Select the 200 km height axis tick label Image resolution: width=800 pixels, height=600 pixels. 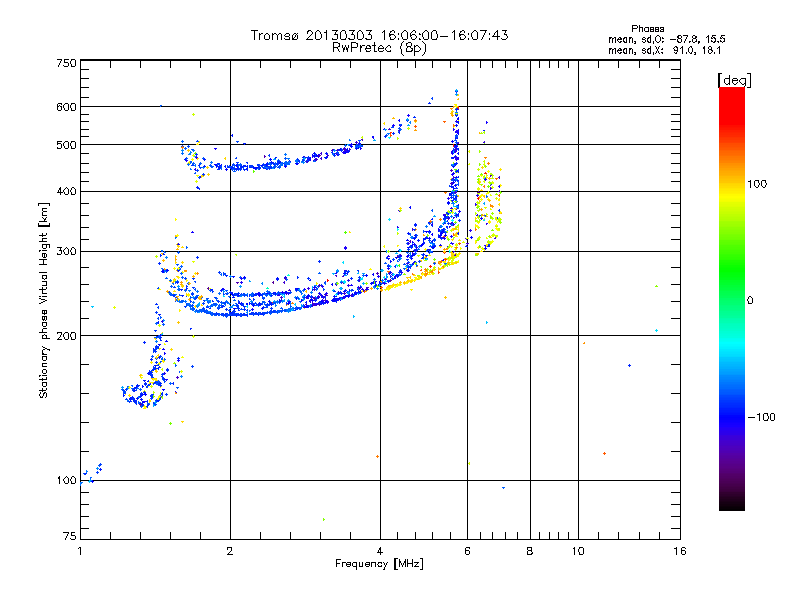pos(65,336)
